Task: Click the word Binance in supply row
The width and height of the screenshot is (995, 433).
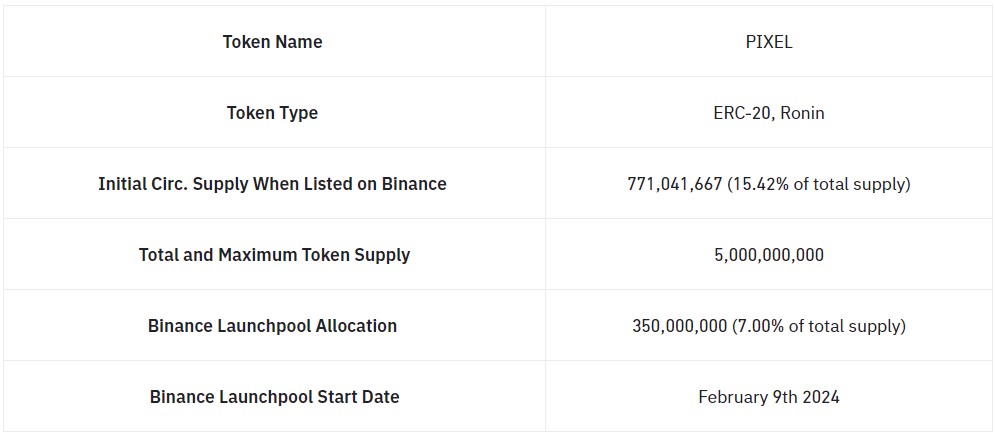Action: [414, 184]
